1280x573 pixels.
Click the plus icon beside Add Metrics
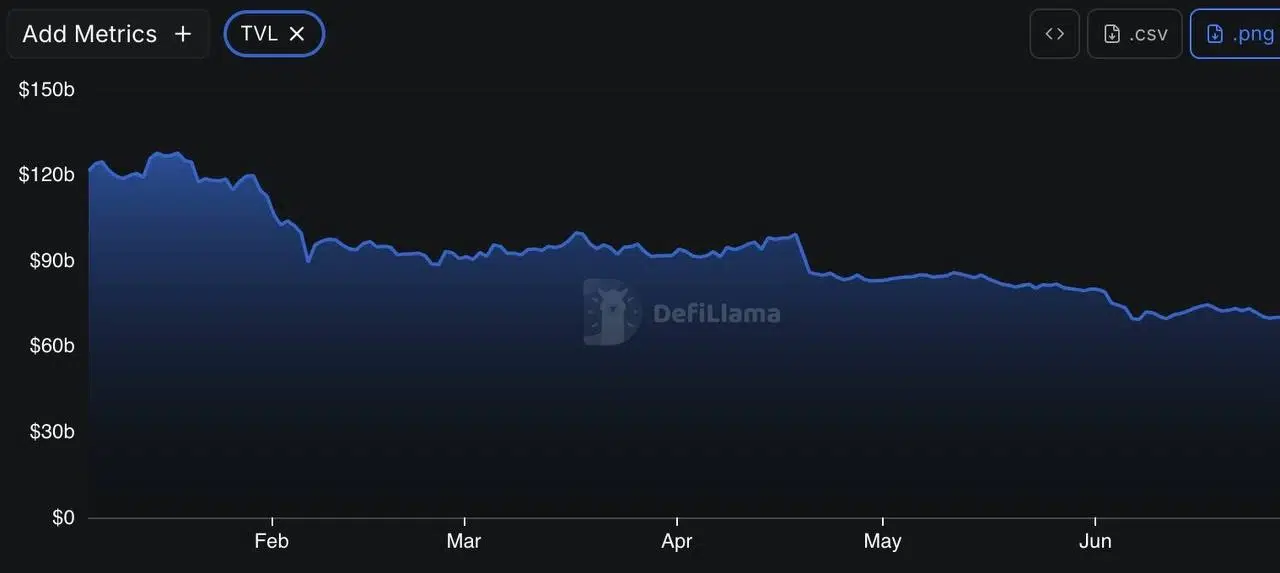pyautogui.click(x=183, y=34)
